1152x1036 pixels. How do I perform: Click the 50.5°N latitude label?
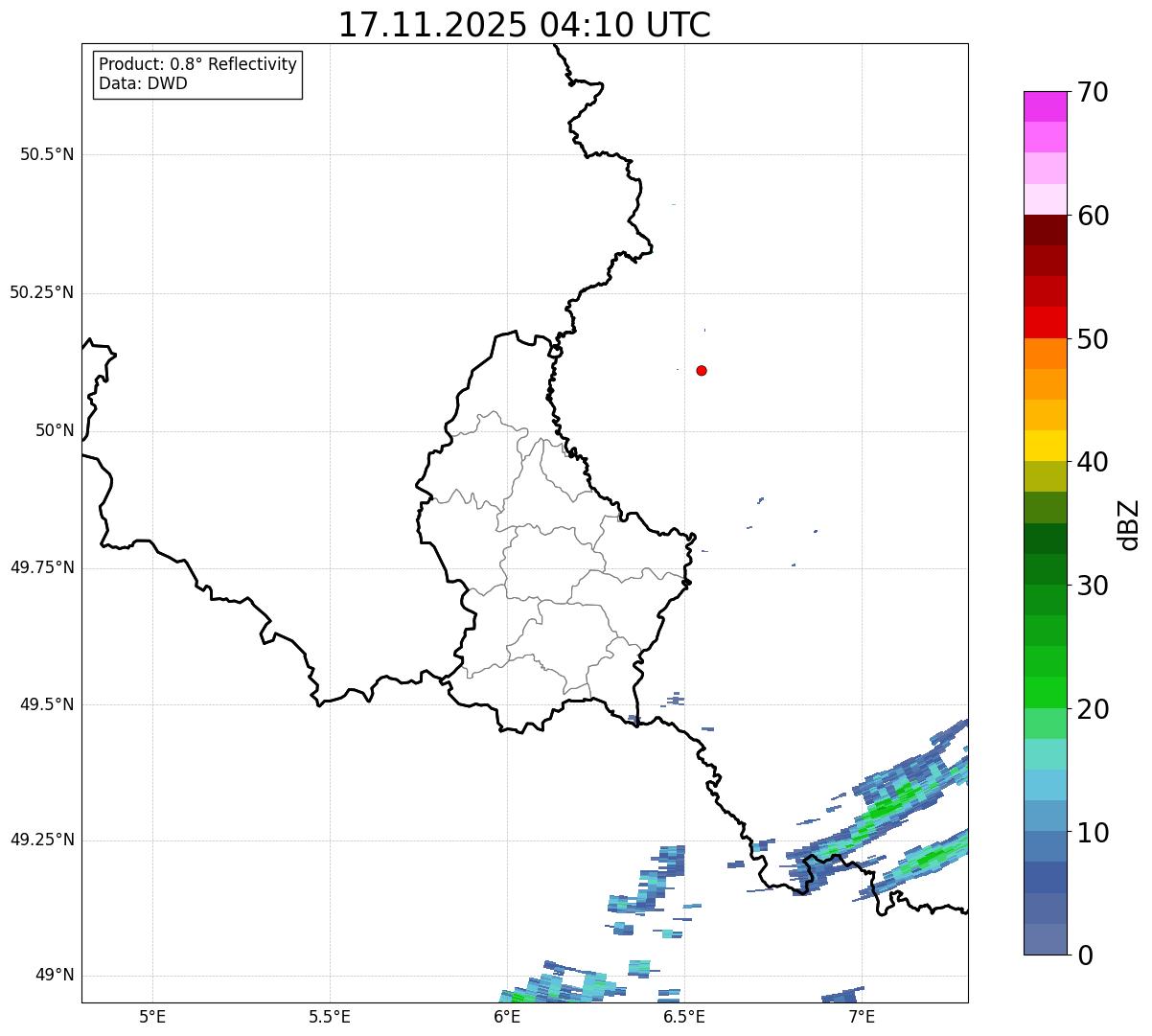click(x=47, y=154)
